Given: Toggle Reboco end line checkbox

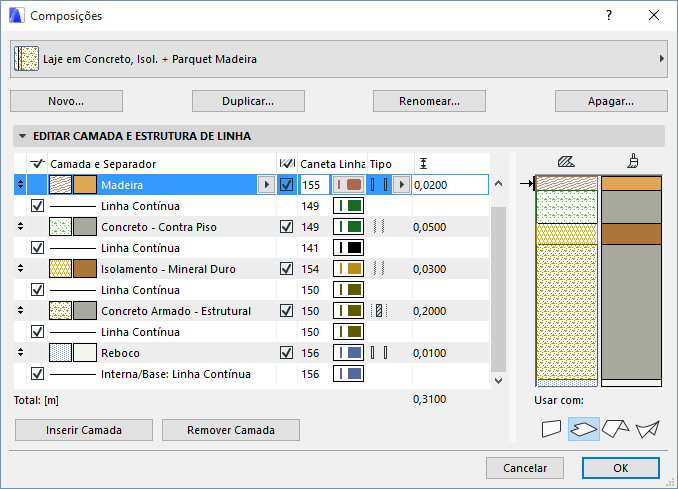Looking at the screenshot, I should point(286,353).
